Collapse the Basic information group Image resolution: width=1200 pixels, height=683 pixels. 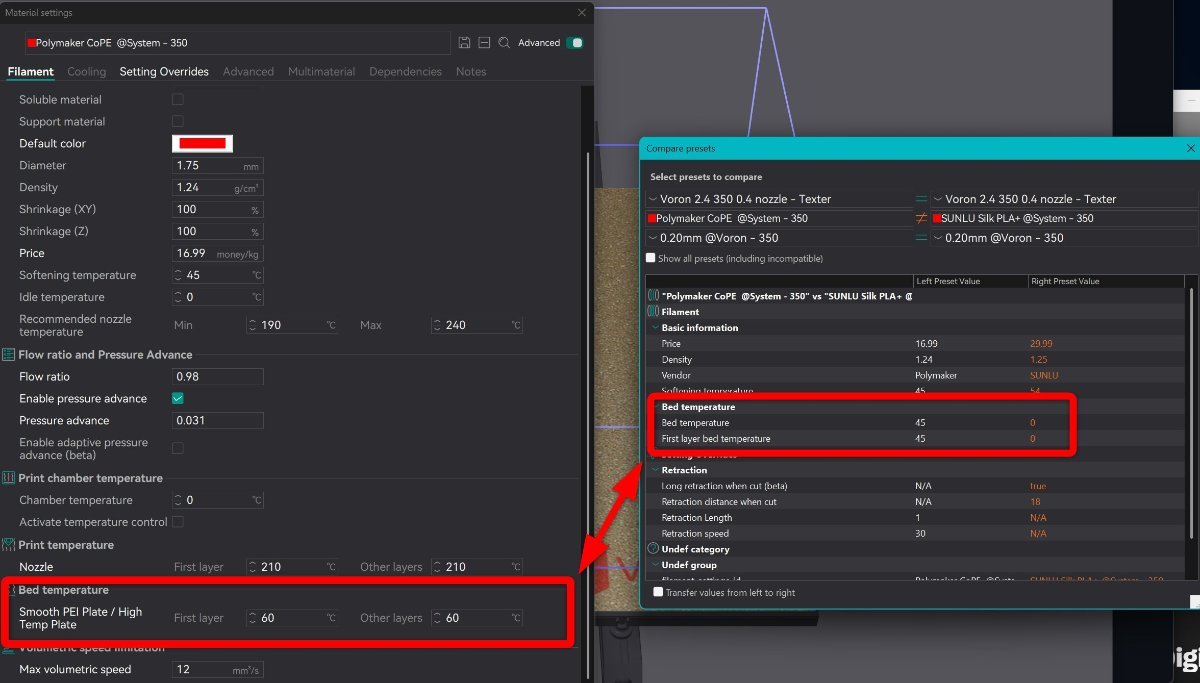click(x=655, y=328)
